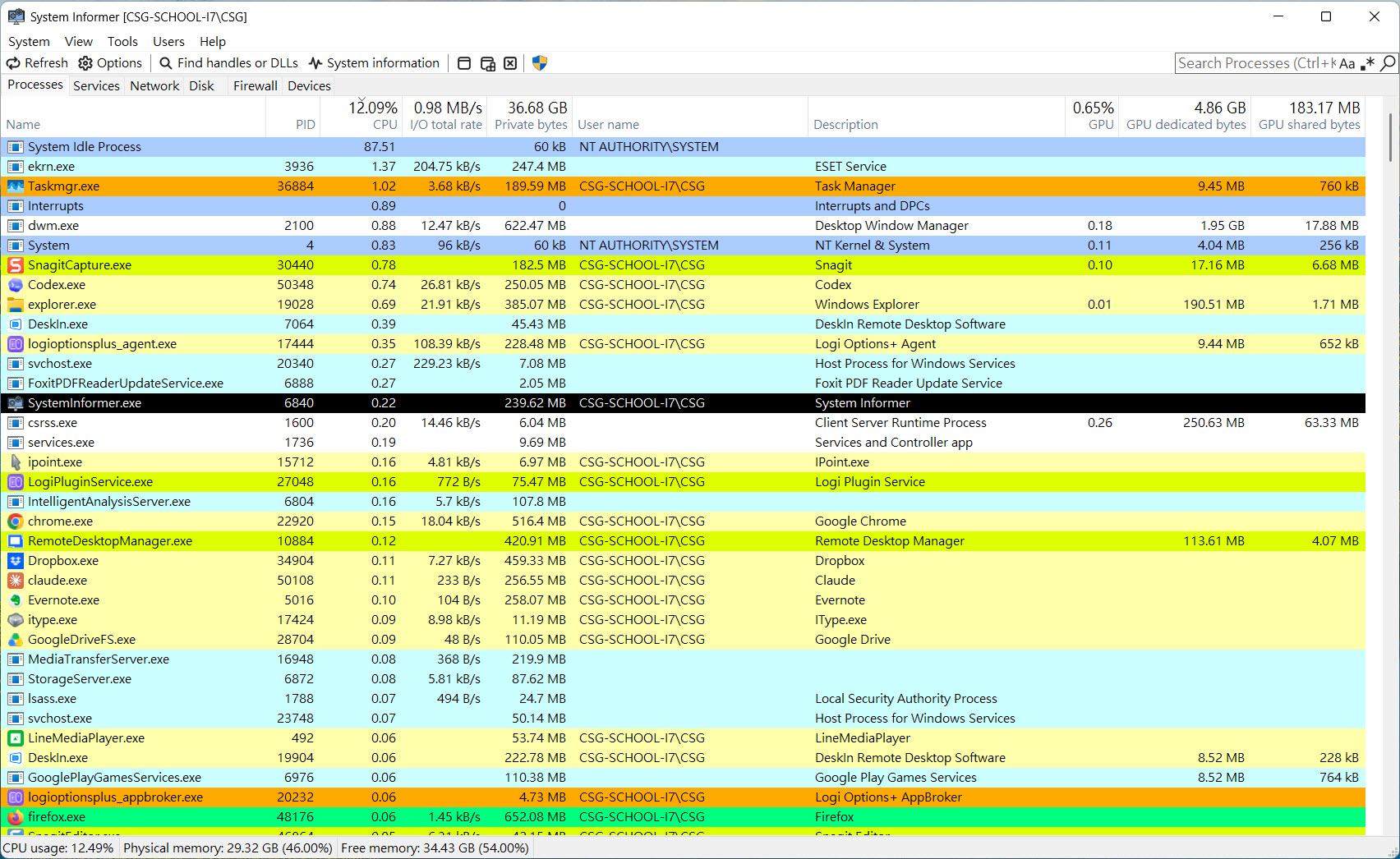
Task: Toggle regex search in the search box
Action: tap(1368, 63)
